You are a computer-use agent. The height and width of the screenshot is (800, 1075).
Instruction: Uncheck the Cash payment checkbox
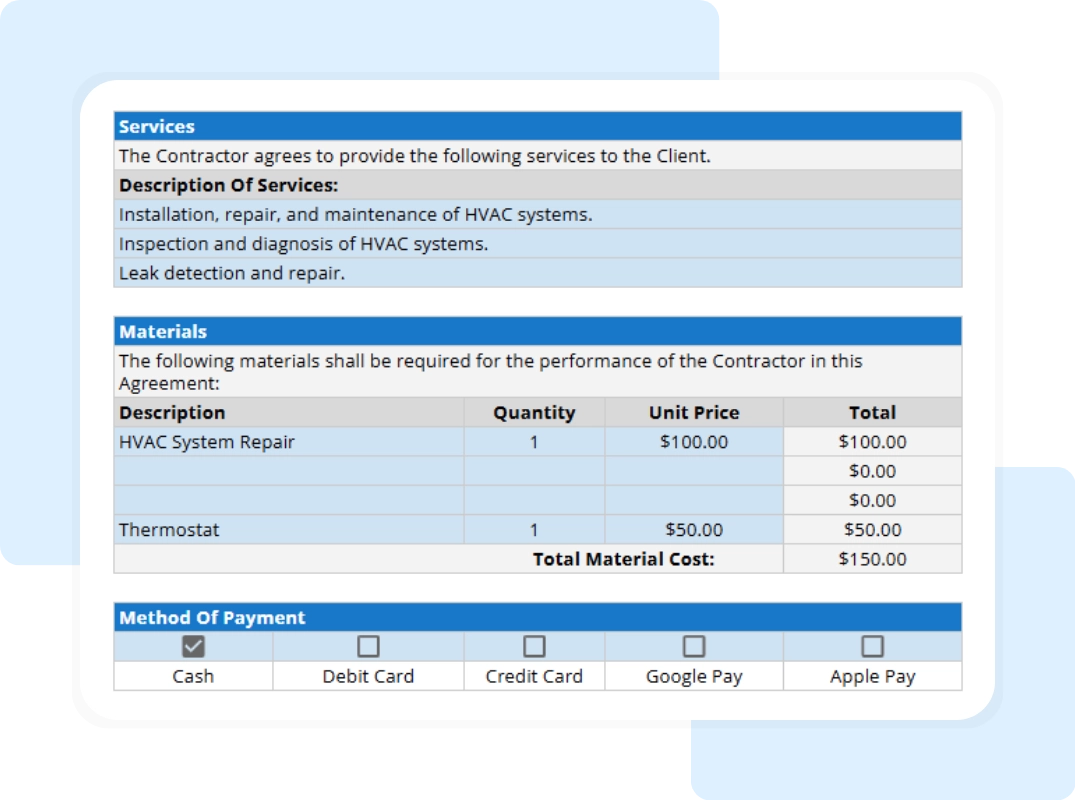(192, 646)
